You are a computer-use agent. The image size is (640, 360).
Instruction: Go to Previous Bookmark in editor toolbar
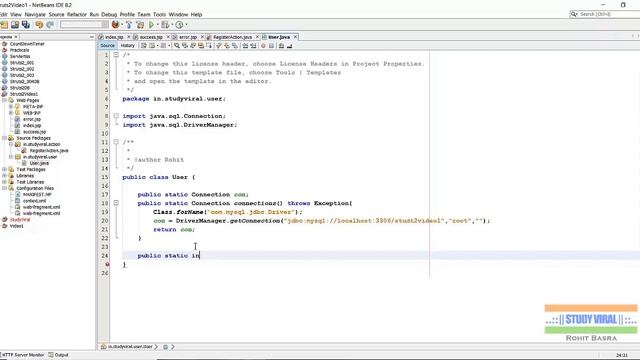coord(219,46)
